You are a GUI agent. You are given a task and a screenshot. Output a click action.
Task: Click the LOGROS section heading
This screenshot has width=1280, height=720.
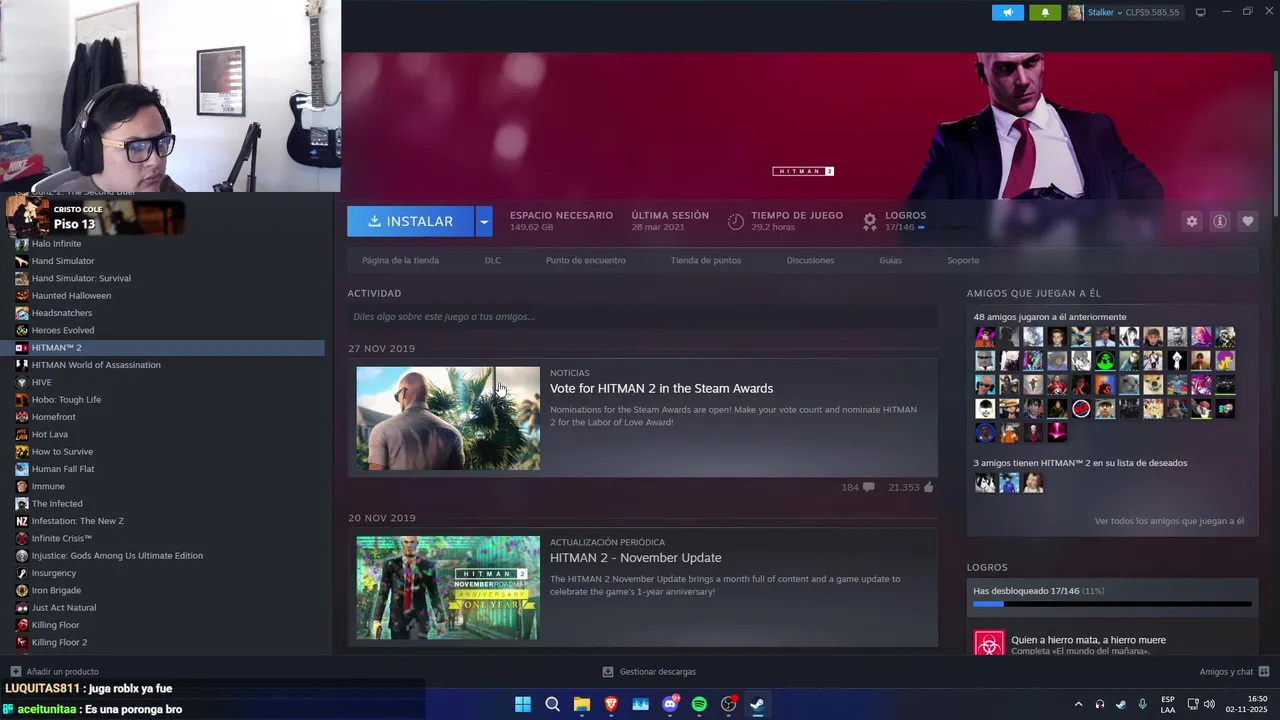tap(987, 567)
